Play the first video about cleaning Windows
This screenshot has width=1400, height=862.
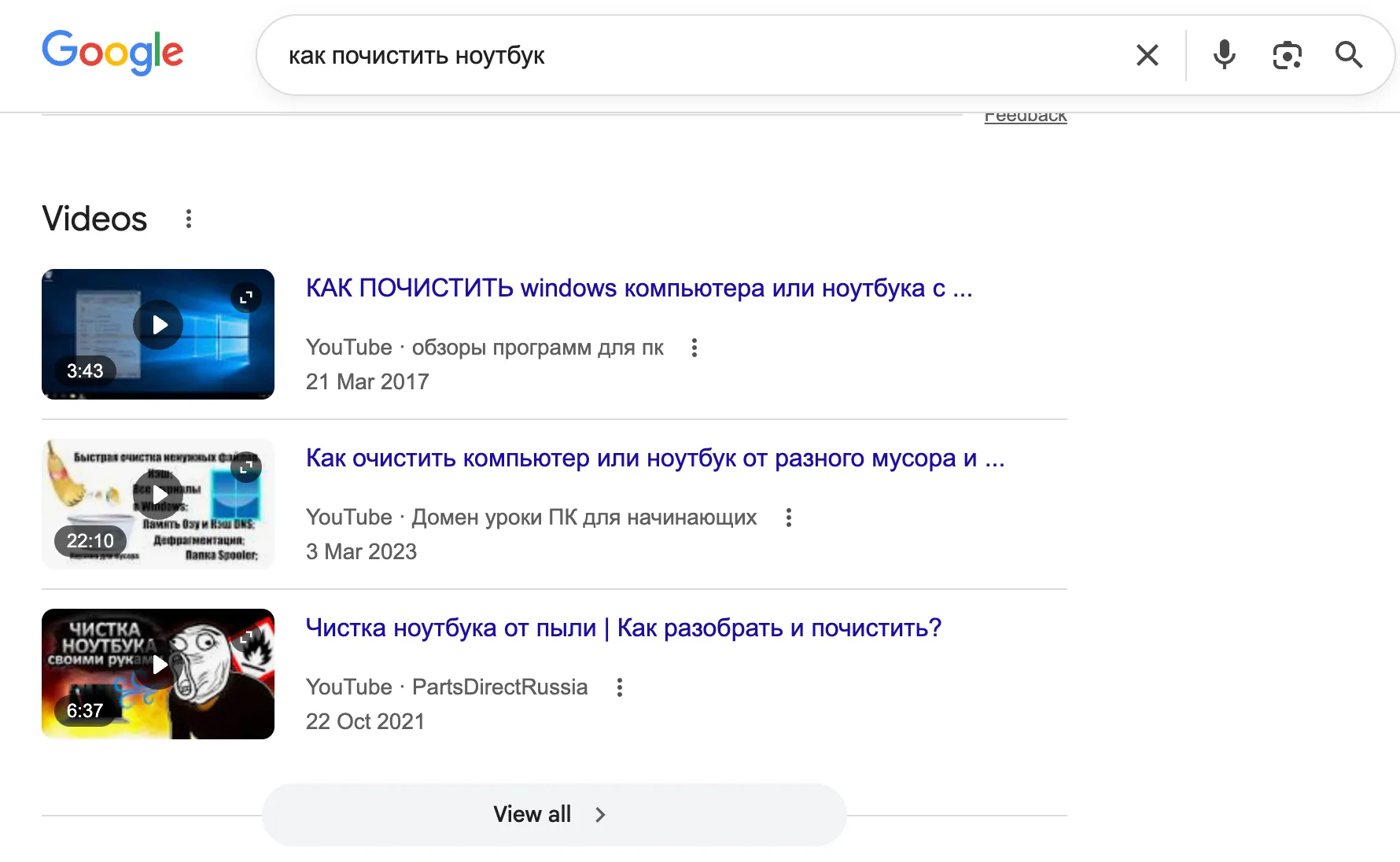click(x=158, y=324)
